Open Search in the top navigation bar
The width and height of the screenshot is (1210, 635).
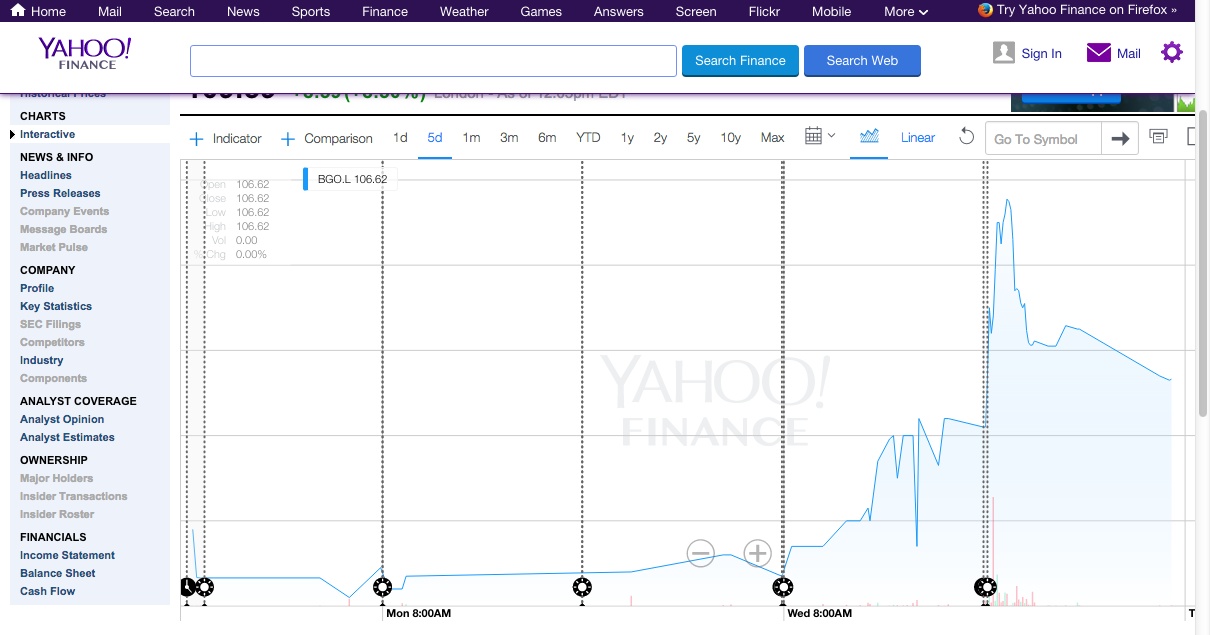click(174, 12)
